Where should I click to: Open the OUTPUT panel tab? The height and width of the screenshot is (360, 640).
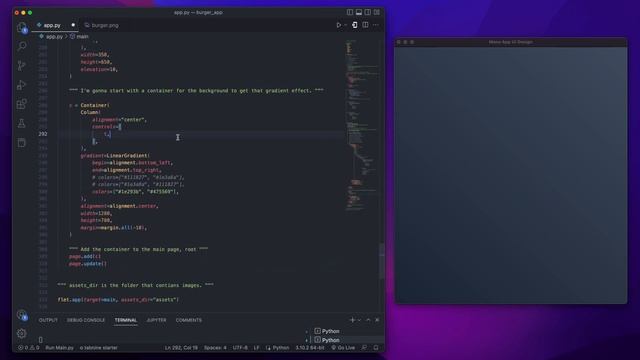coord(48,320)
